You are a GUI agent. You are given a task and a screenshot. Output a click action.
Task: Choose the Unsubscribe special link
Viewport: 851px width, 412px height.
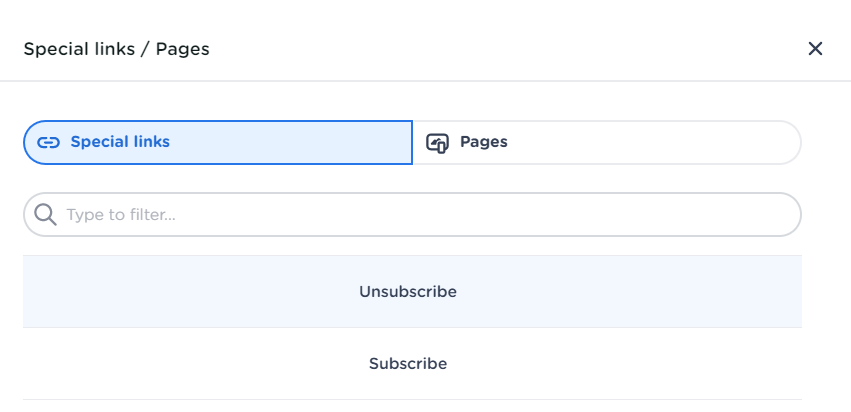408,292
